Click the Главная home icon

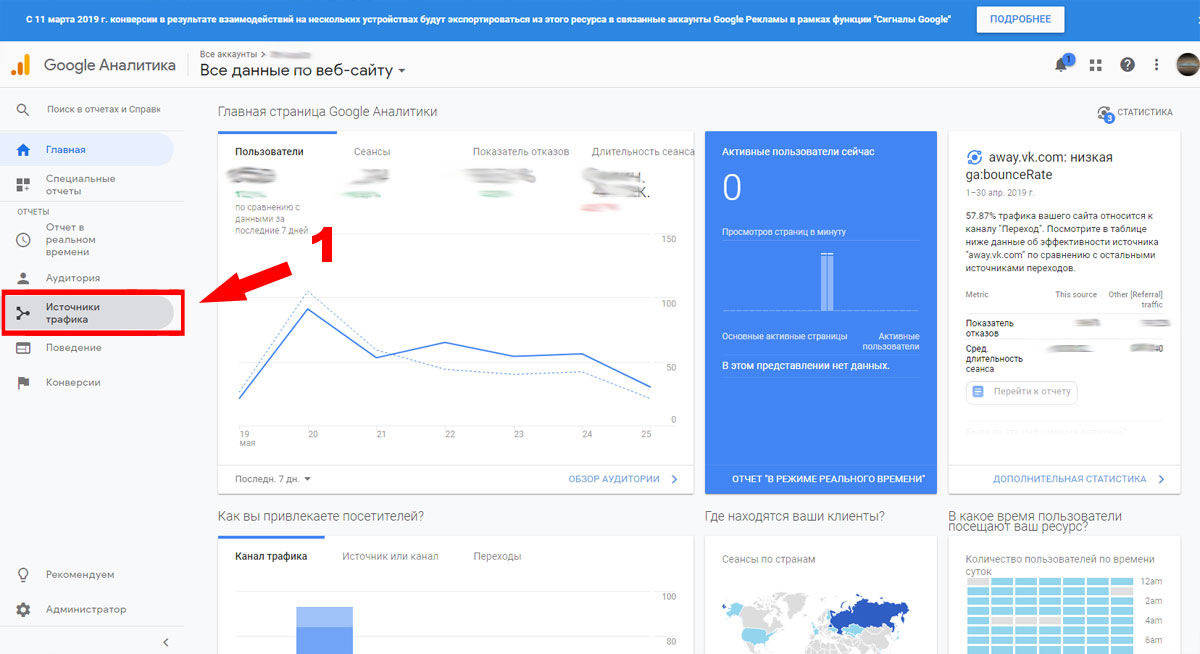coord(24,150)
